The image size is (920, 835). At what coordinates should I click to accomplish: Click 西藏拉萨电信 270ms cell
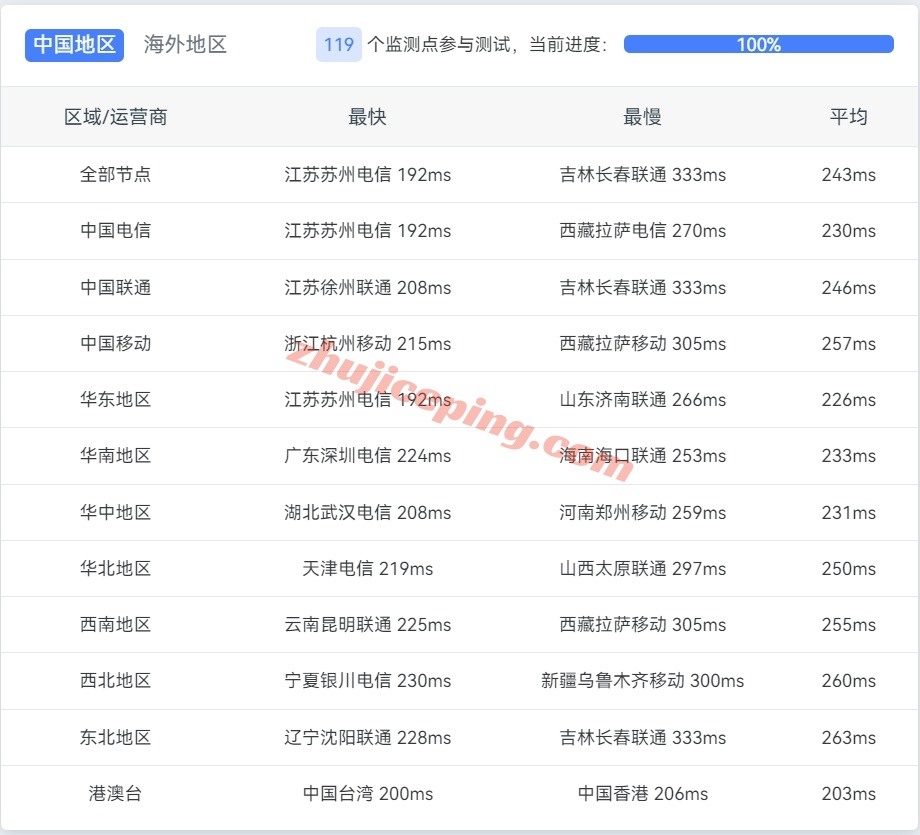point(642,231)
